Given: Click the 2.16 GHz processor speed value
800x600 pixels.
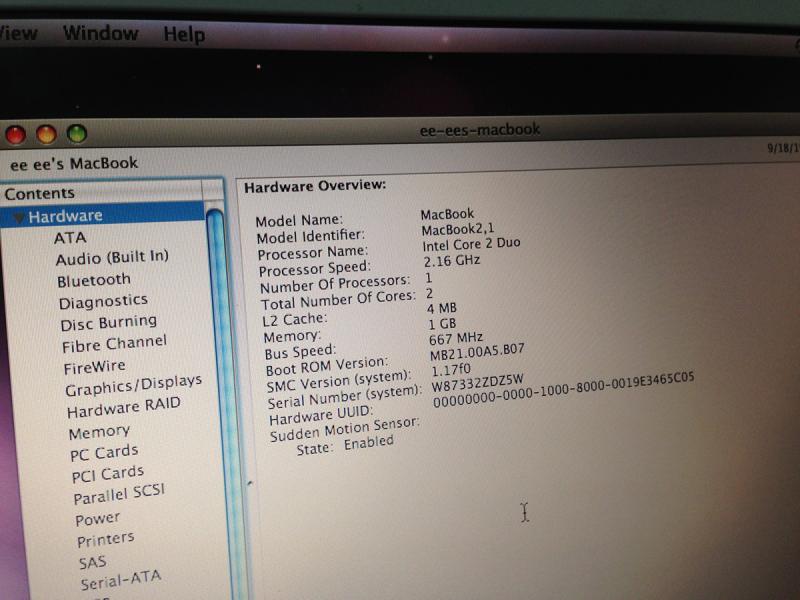Looking at the screenshot, I should tap(452, 261).
